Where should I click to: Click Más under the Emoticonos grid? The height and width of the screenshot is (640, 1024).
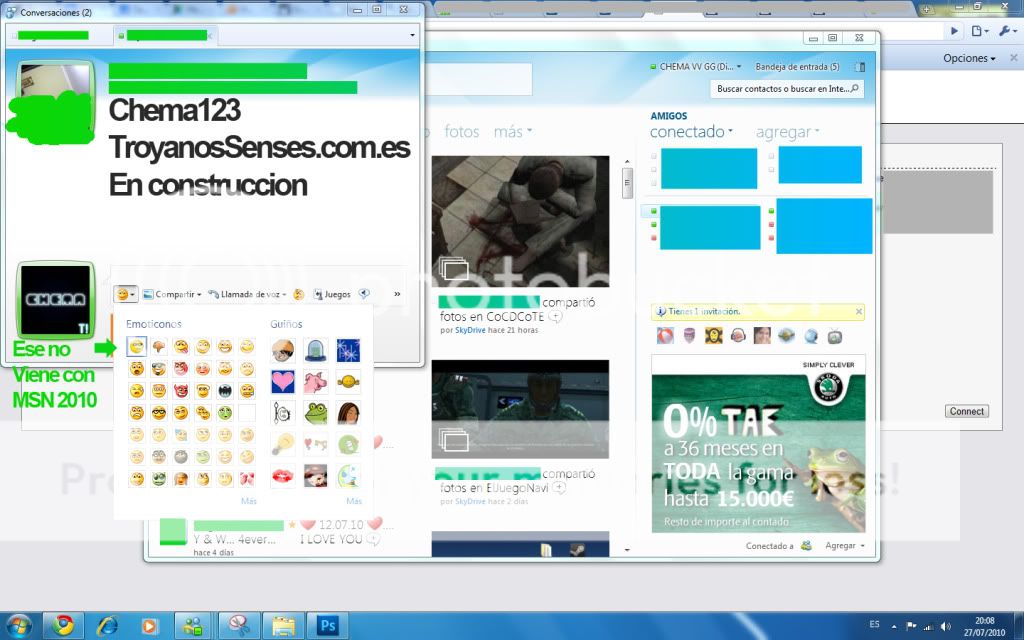click(x=249, y=502)
